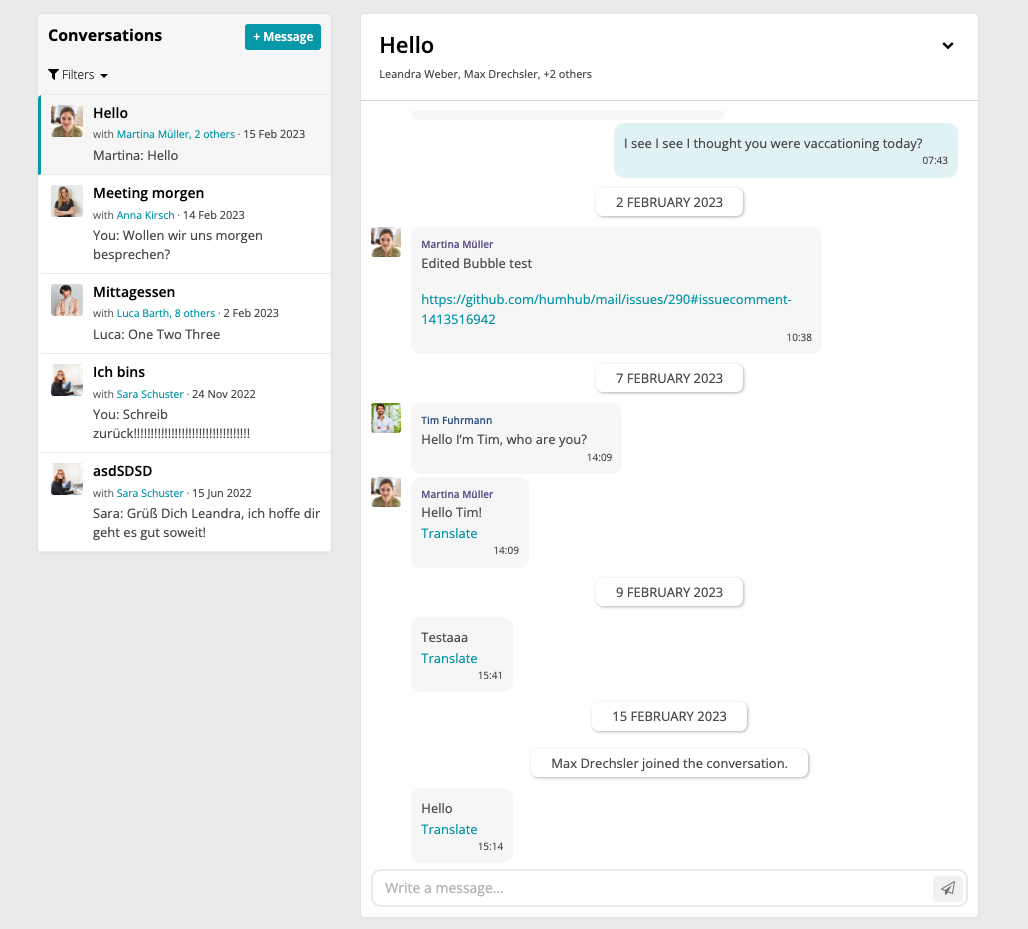Click the '2 FEBRUARY 2023' date badge
This screenshot has width=1028, height=929.
[x=669, y=203]
